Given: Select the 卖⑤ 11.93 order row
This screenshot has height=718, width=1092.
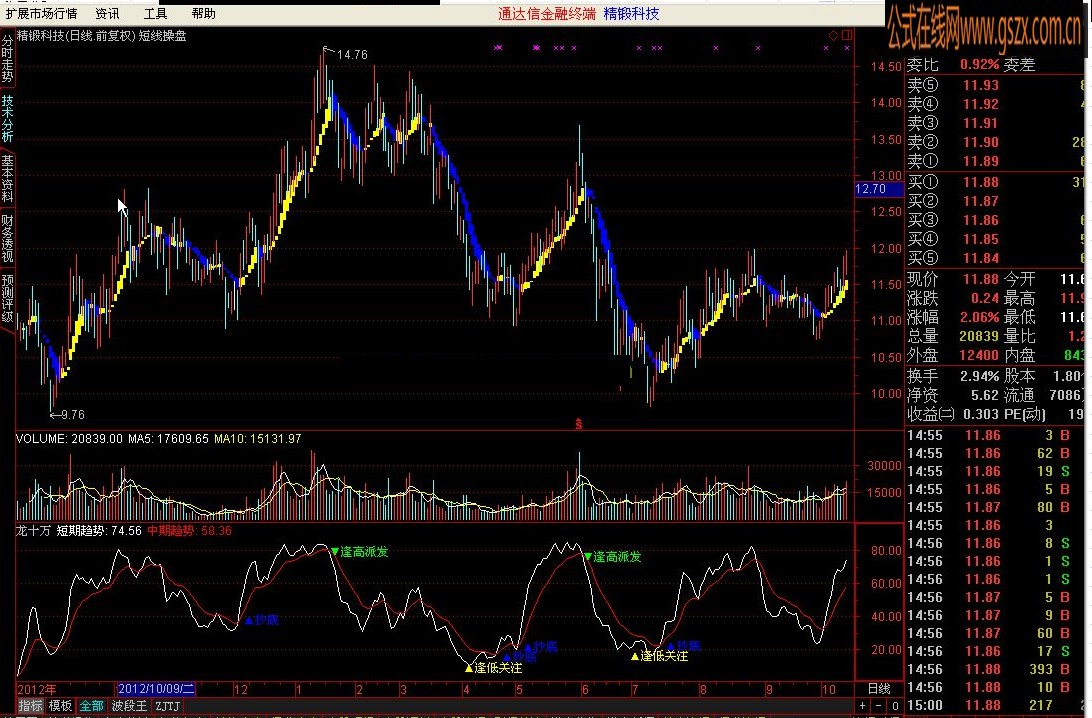Looking at the screenshot, I should [x=997, y=85].
